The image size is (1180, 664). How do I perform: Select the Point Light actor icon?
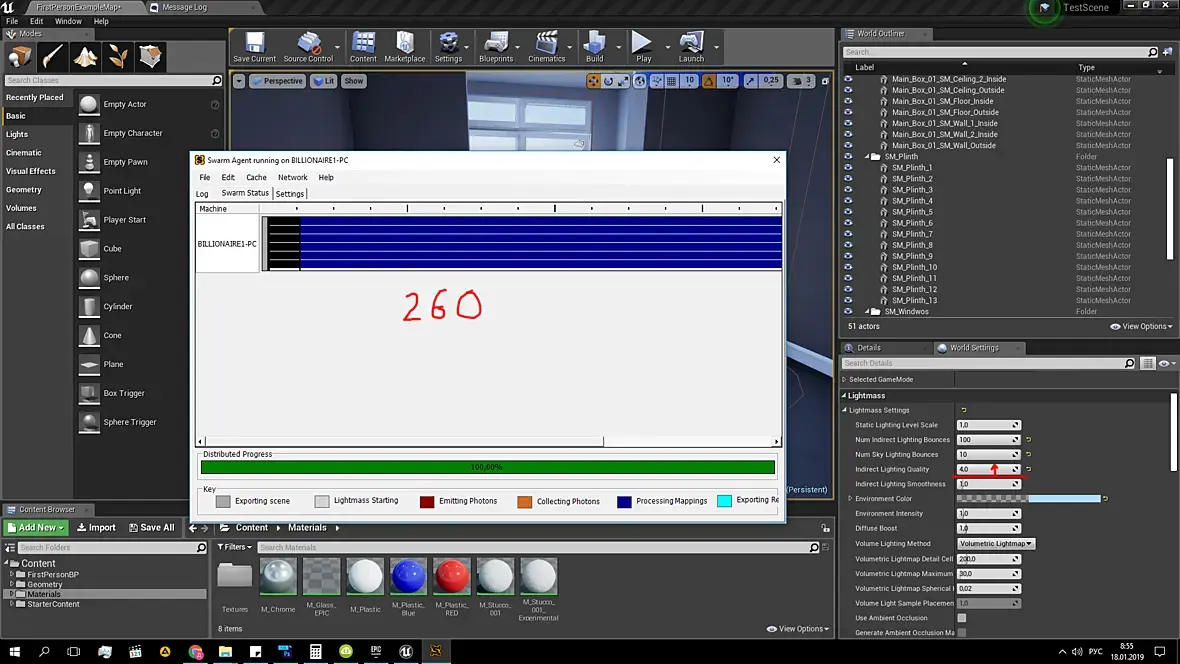[89, 191]
